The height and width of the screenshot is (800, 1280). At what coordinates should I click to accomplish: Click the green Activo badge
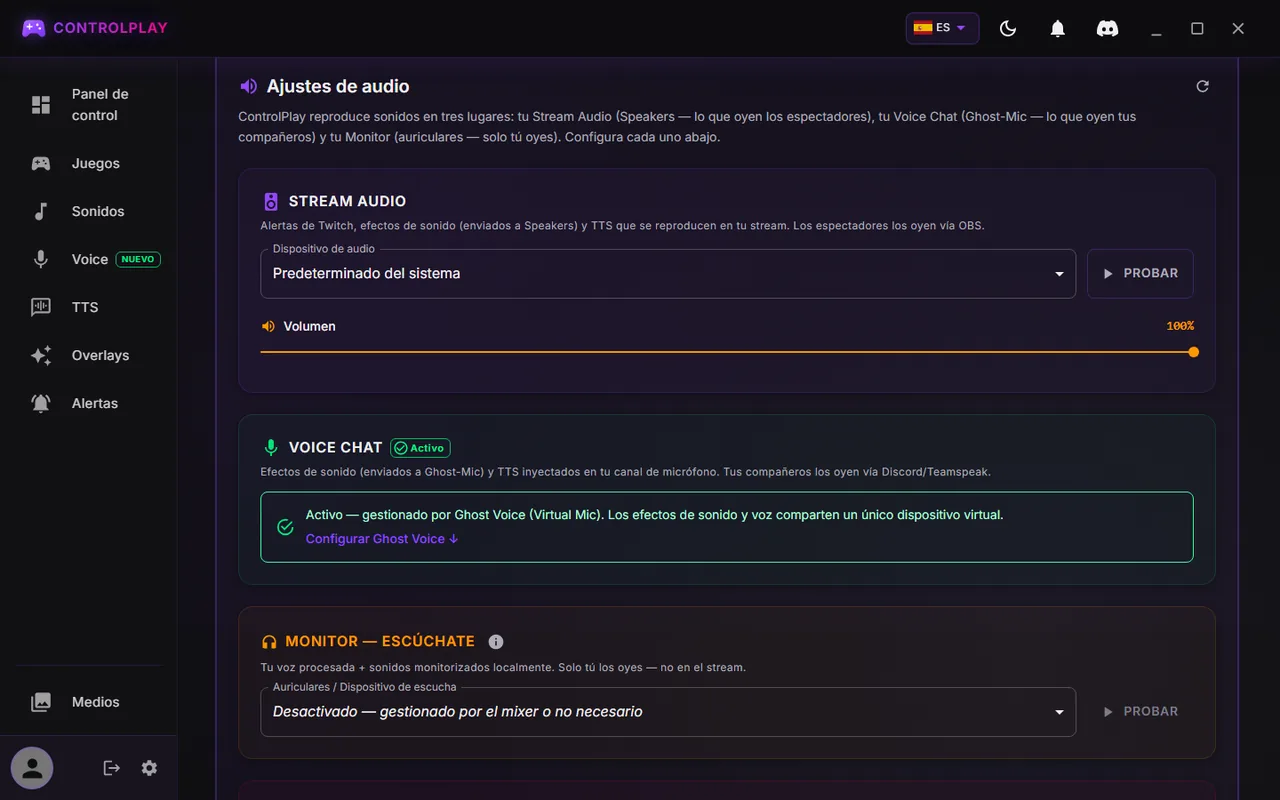point(420,448)
